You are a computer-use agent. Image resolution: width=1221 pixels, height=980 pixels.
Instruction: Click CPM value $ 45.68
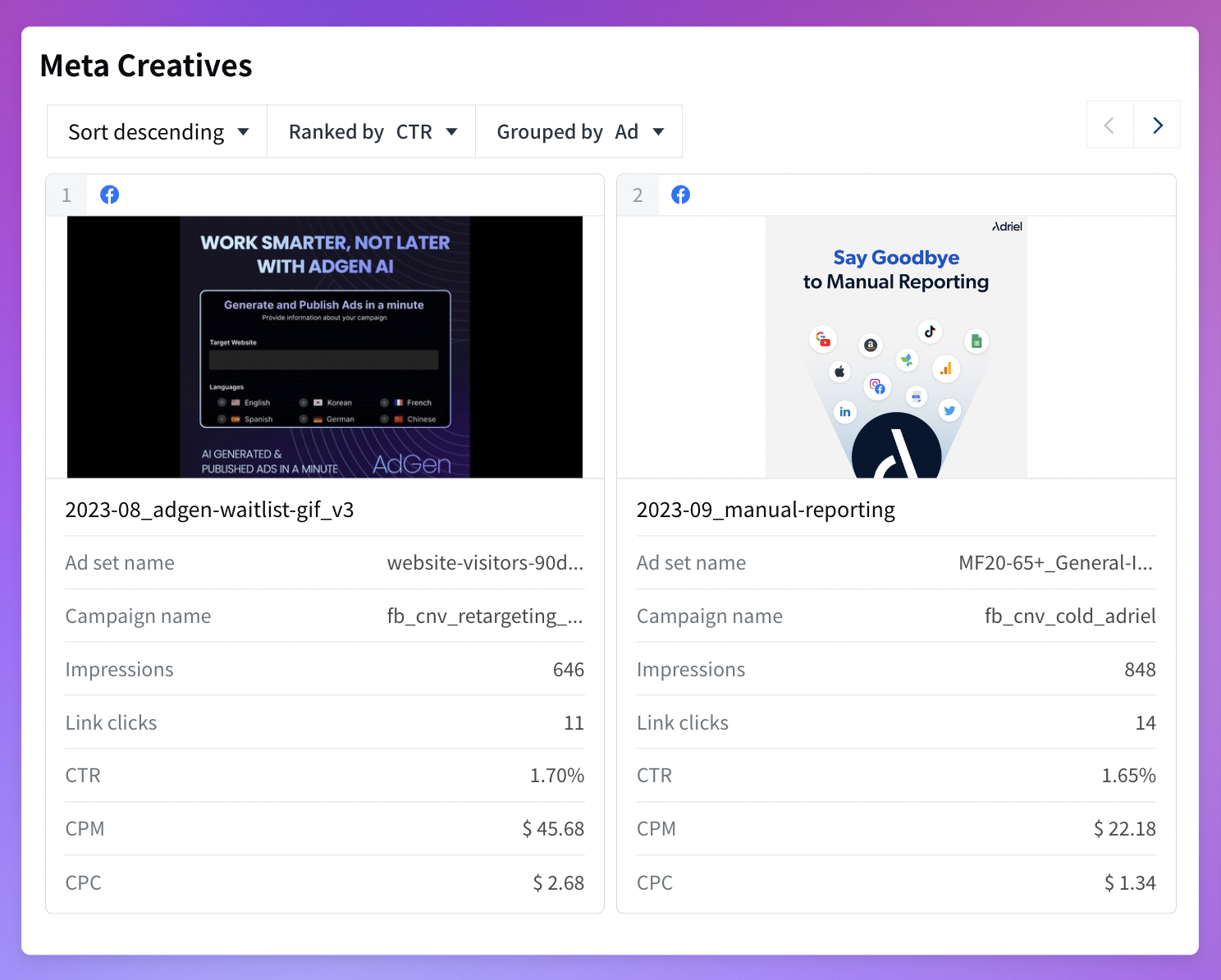pyautogui.click(x=553, y=829)
